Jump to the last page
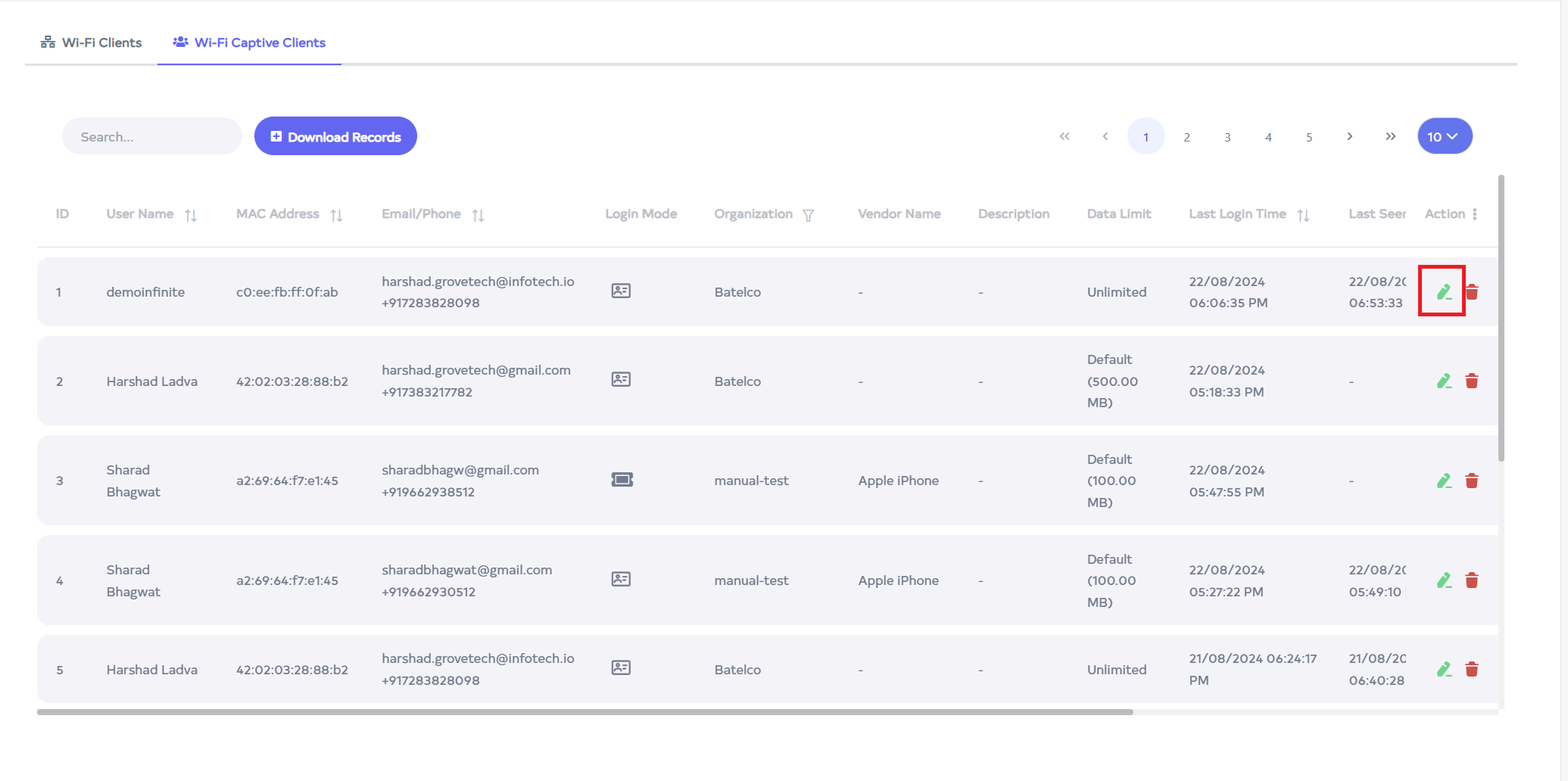Viewport: 1568px width, 781px height. pos(1390,136)
